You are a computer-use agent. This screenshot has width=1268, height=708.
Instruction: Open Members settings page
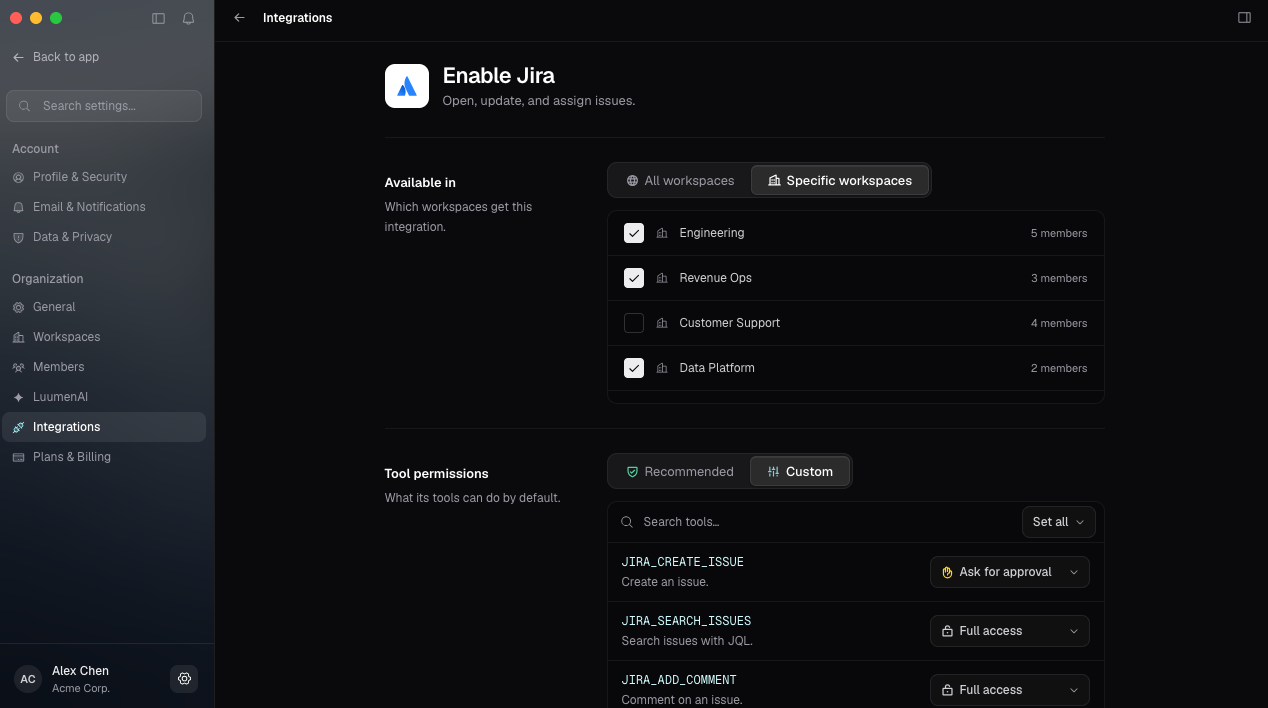coord(104,367)
